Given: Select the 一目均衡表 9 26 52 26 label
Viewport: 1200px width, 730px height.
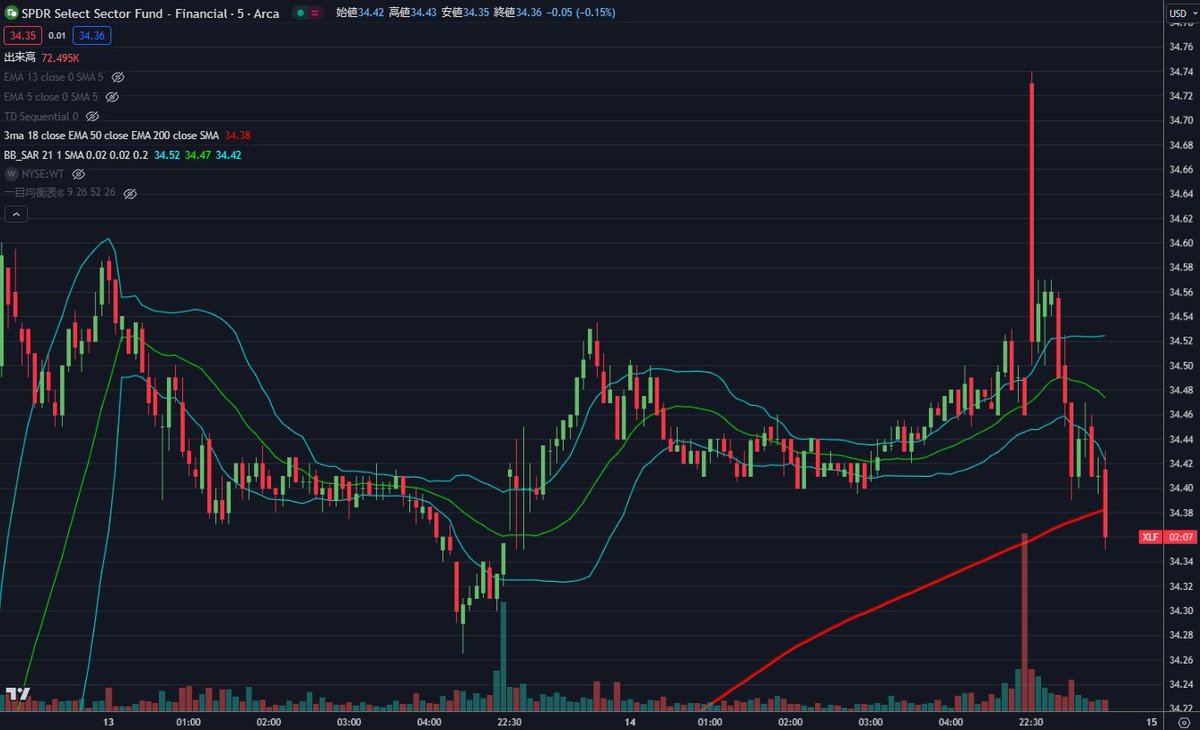Looking at the screenshot, I should 59,193.
